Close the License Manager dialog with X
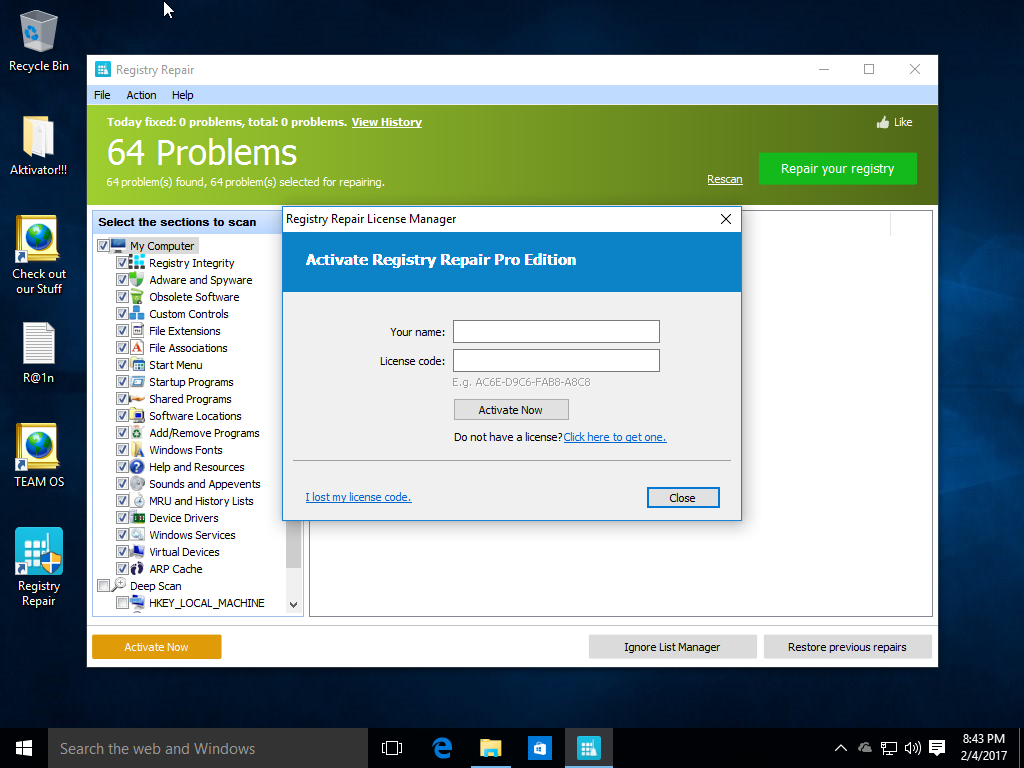Image resolution: width=1024 pixels, height=768 pixels. pyautogui.click(x=726, y=219)
